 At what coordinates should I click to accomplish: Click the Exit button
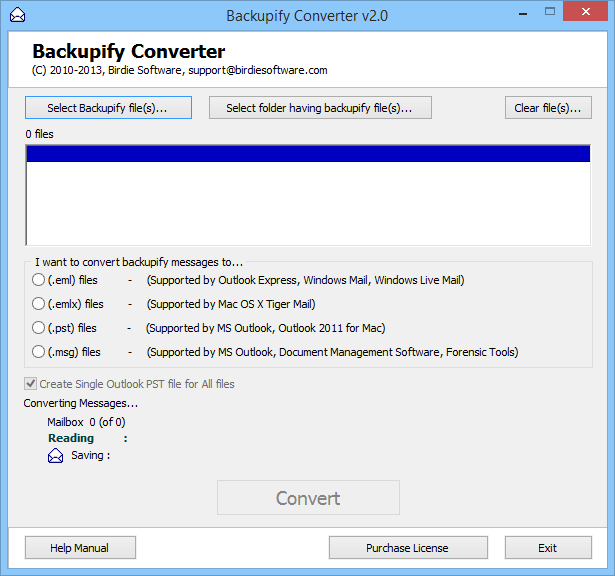click(x=548, y=547)
